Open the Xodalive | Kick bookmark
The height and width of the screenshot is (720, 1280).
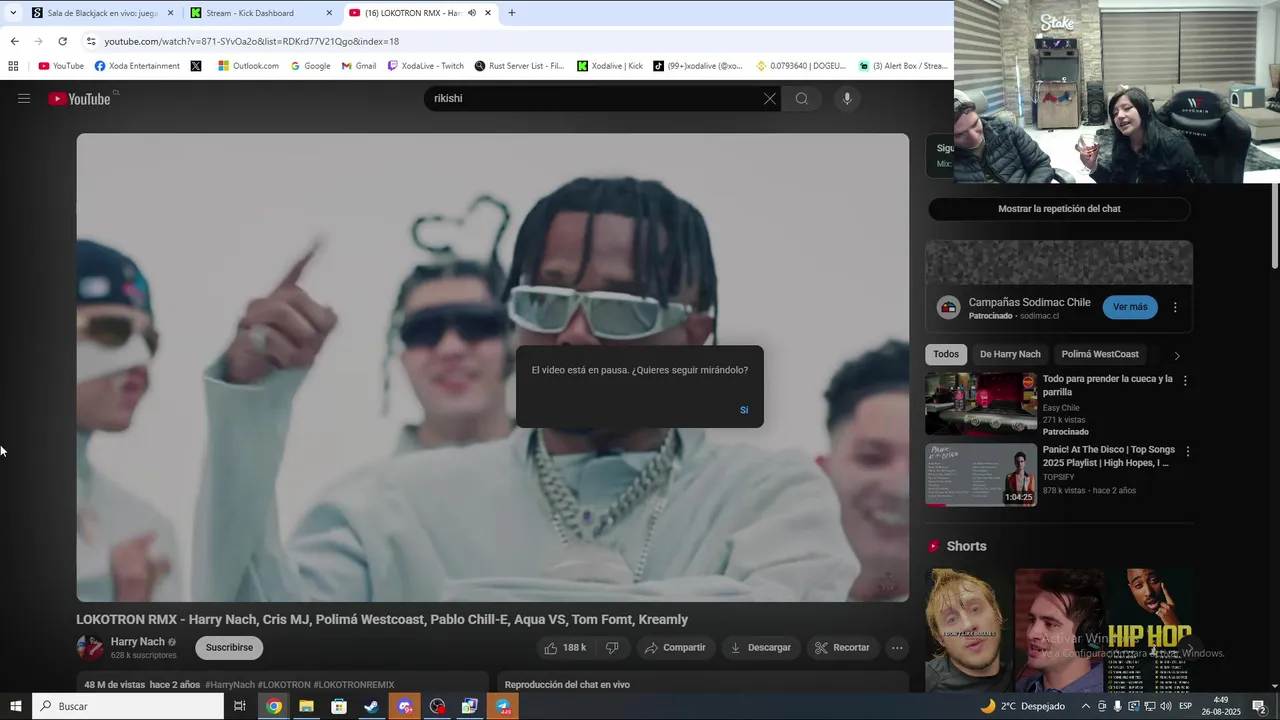tap(609, 66)
